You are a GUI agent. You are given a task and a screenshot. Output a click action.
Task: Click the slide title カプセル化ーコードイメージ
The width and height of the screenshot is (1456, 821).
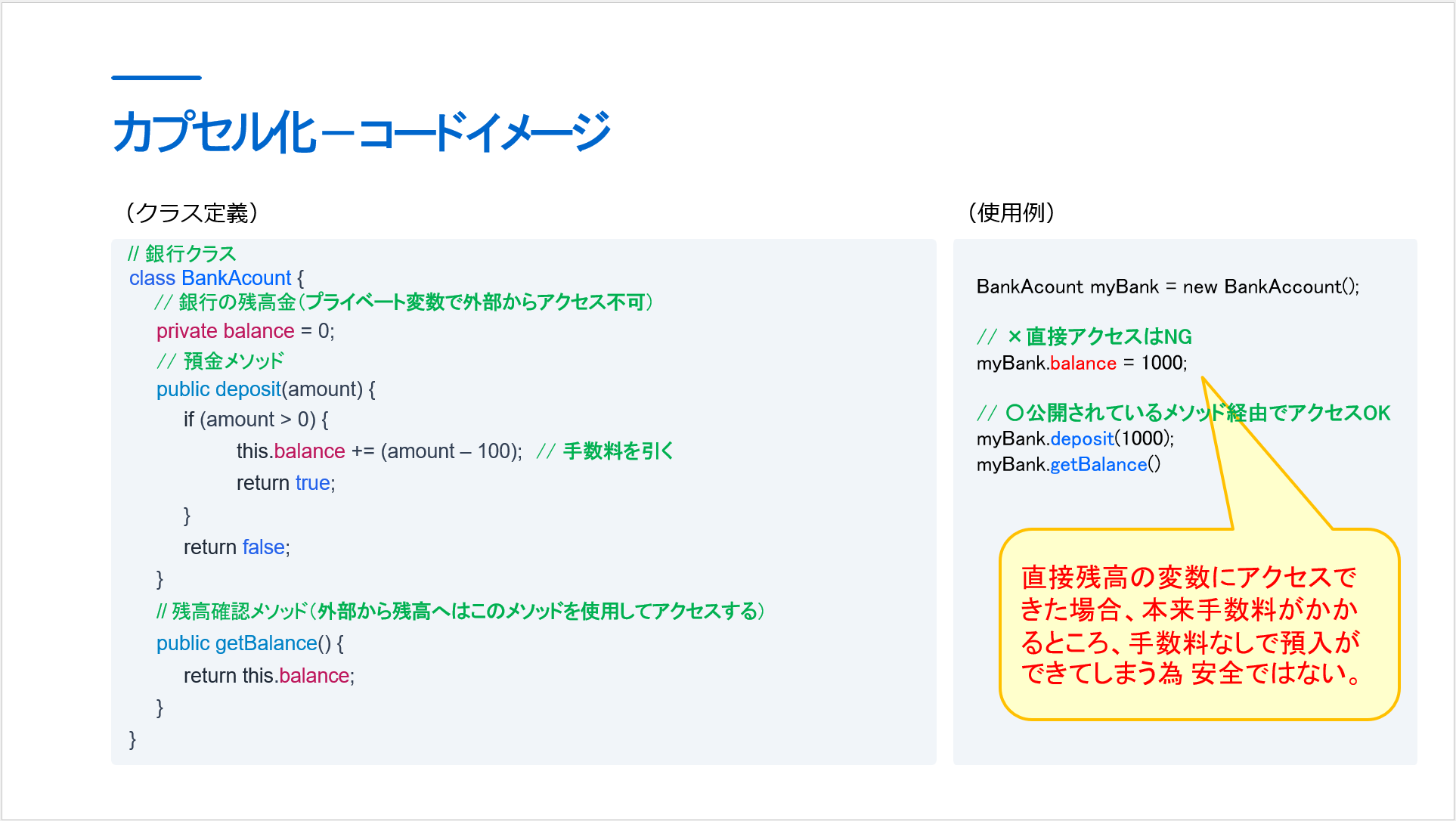pyautogui.click(x=361, y=132)
